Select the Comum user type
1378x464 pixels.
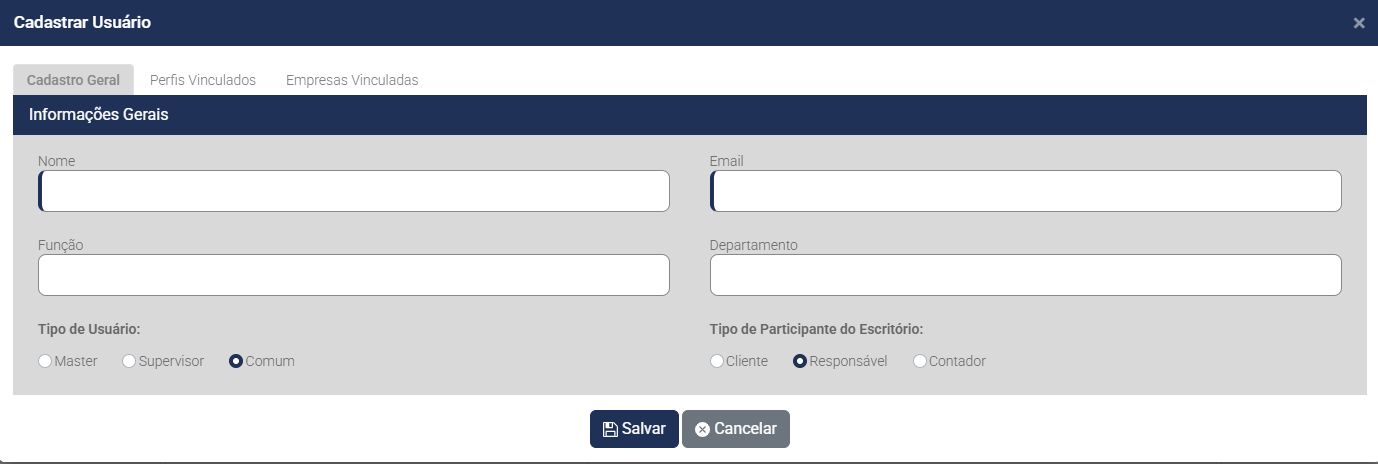(236, 361)
